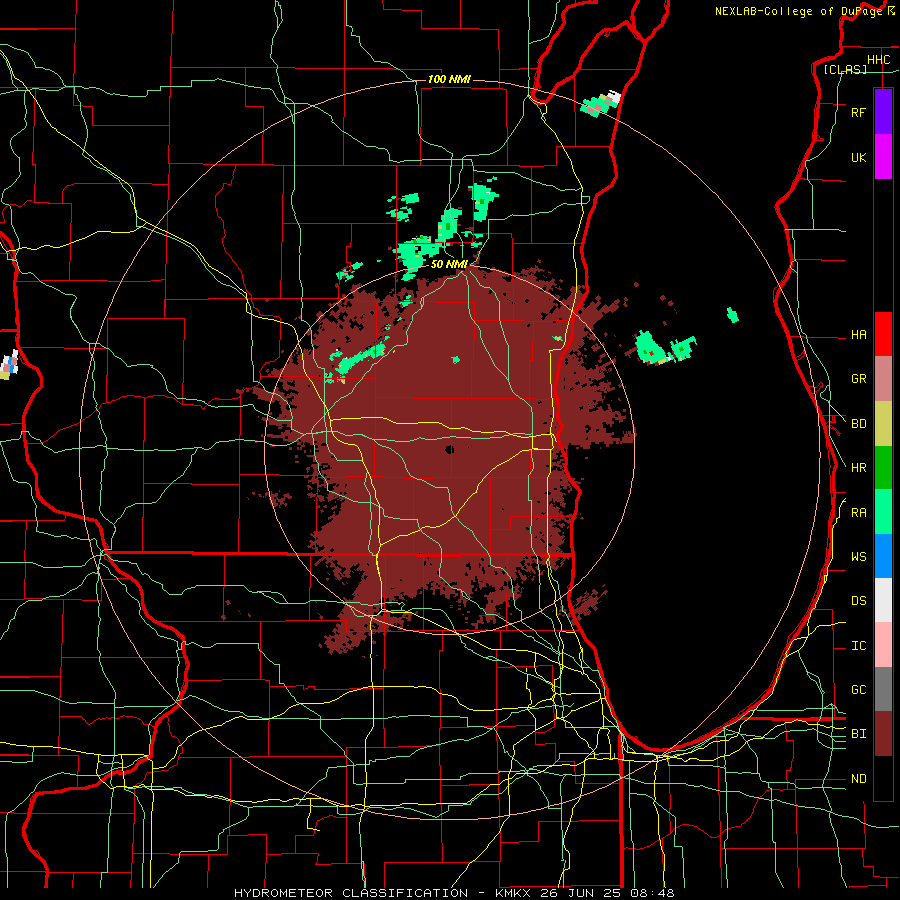Click the NEXLAB-College of DuPage credit text
Image resolution: width=900 pixels, height=900 pixels.
798,11
